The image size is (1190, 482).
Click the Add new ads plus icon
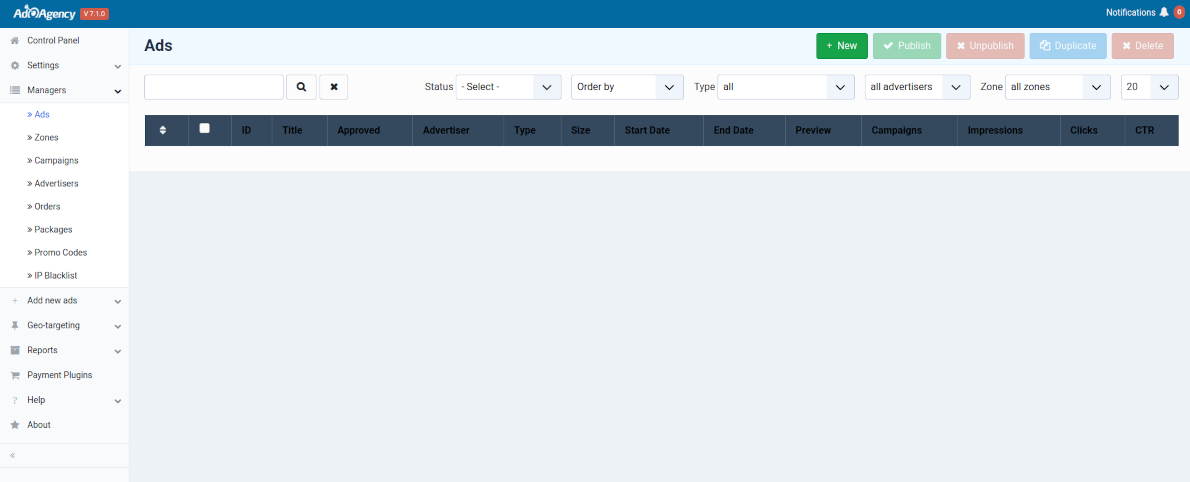(14, 301)
